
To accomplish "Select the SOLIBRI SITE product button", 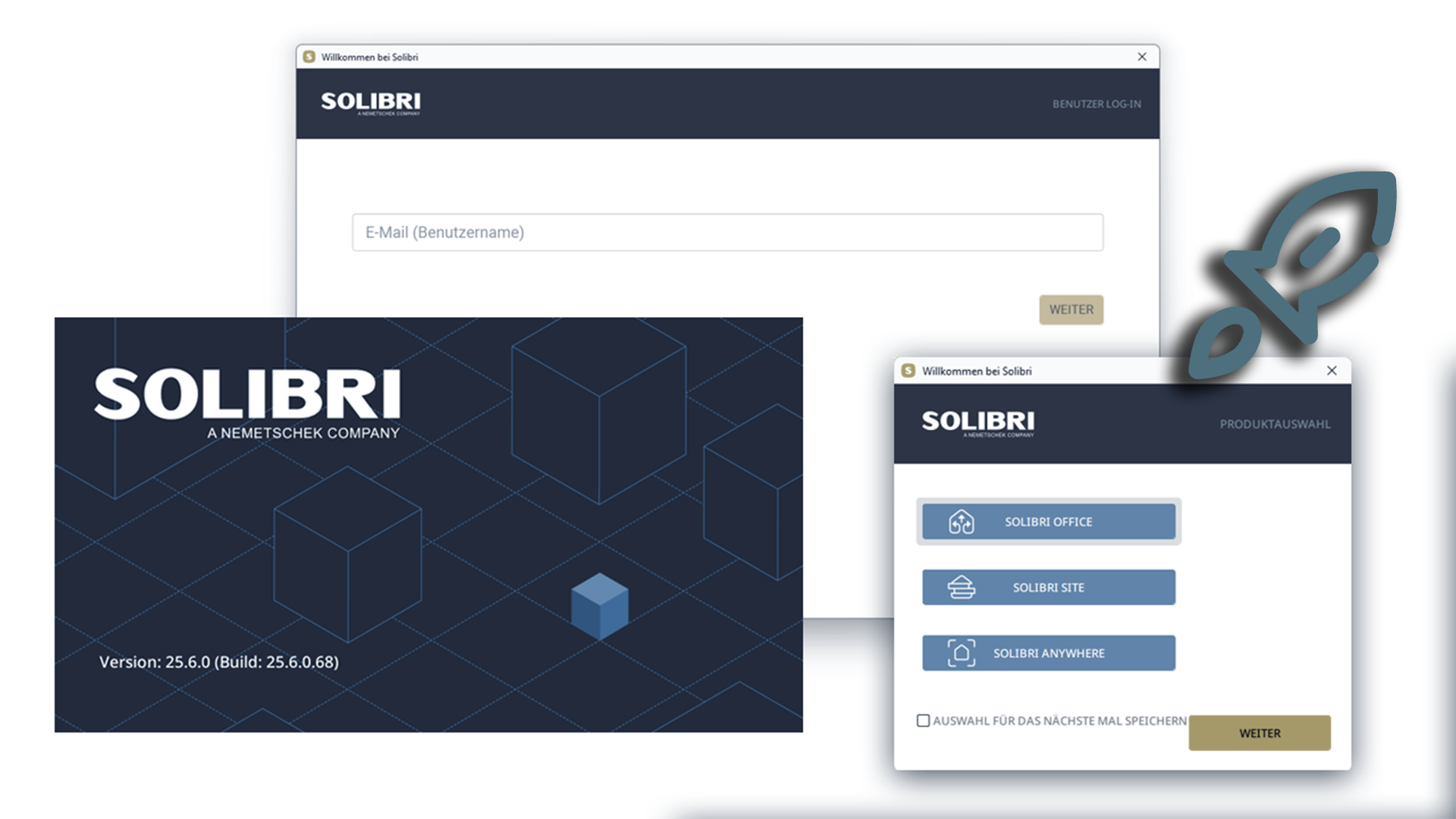I will pyautogui.click(x=1049, y=587).
